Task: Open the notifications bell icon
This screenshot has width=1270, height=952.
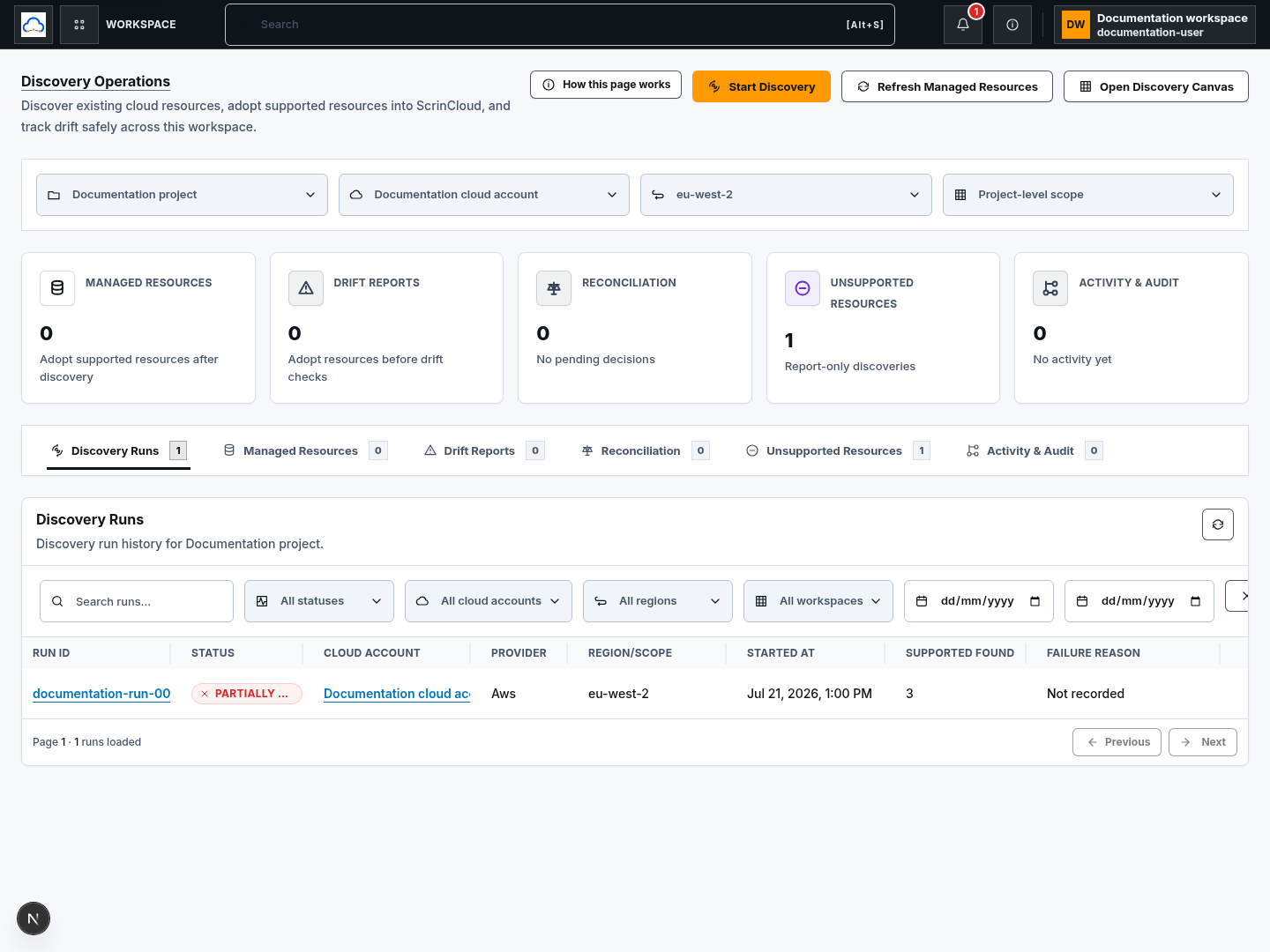Action: [963, 25]
